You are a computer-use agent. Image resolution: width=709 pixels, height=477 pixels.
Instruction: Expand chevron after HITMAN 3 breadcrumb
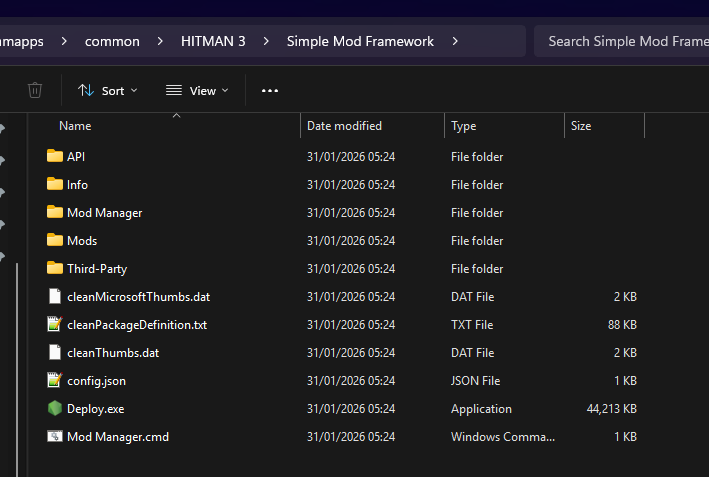267,41
